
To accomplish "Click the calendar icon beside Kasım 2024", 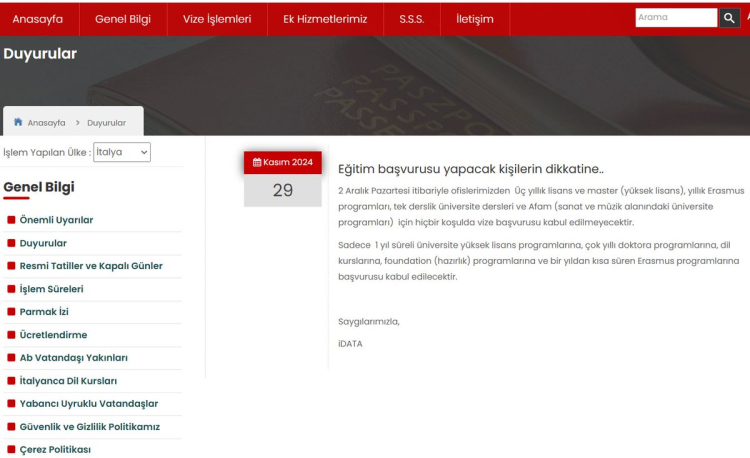I will coord(257,162).
